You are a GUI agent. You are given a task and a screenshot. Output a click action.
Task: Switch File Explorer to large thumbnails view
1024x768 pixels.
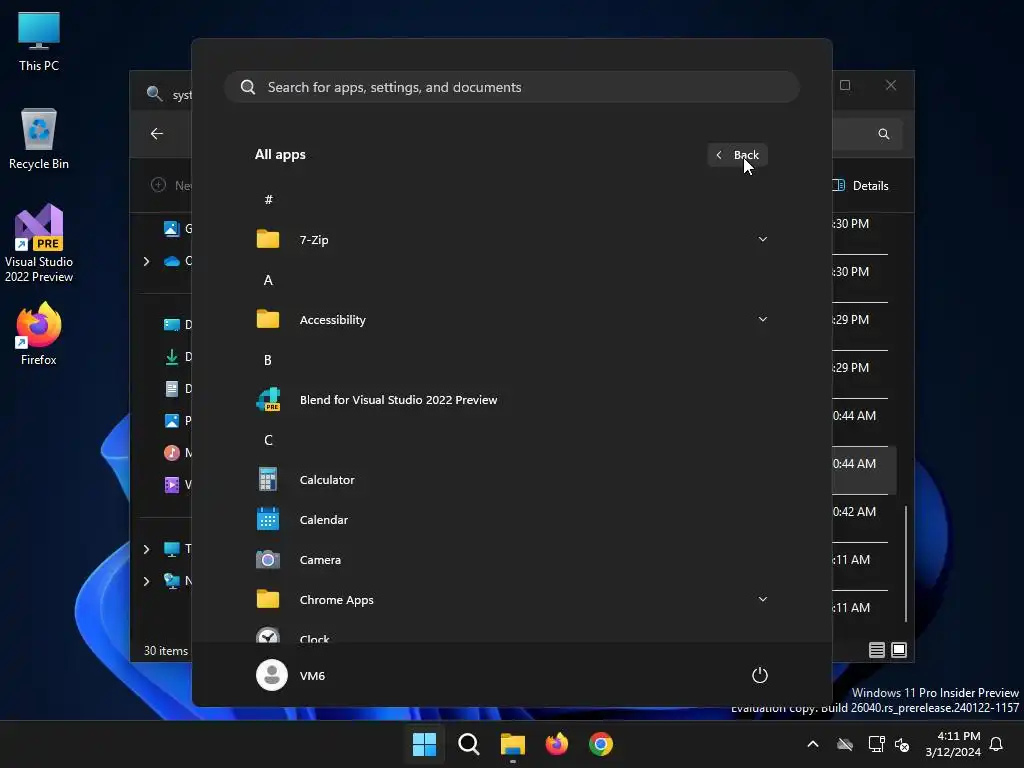coord(899,650)
